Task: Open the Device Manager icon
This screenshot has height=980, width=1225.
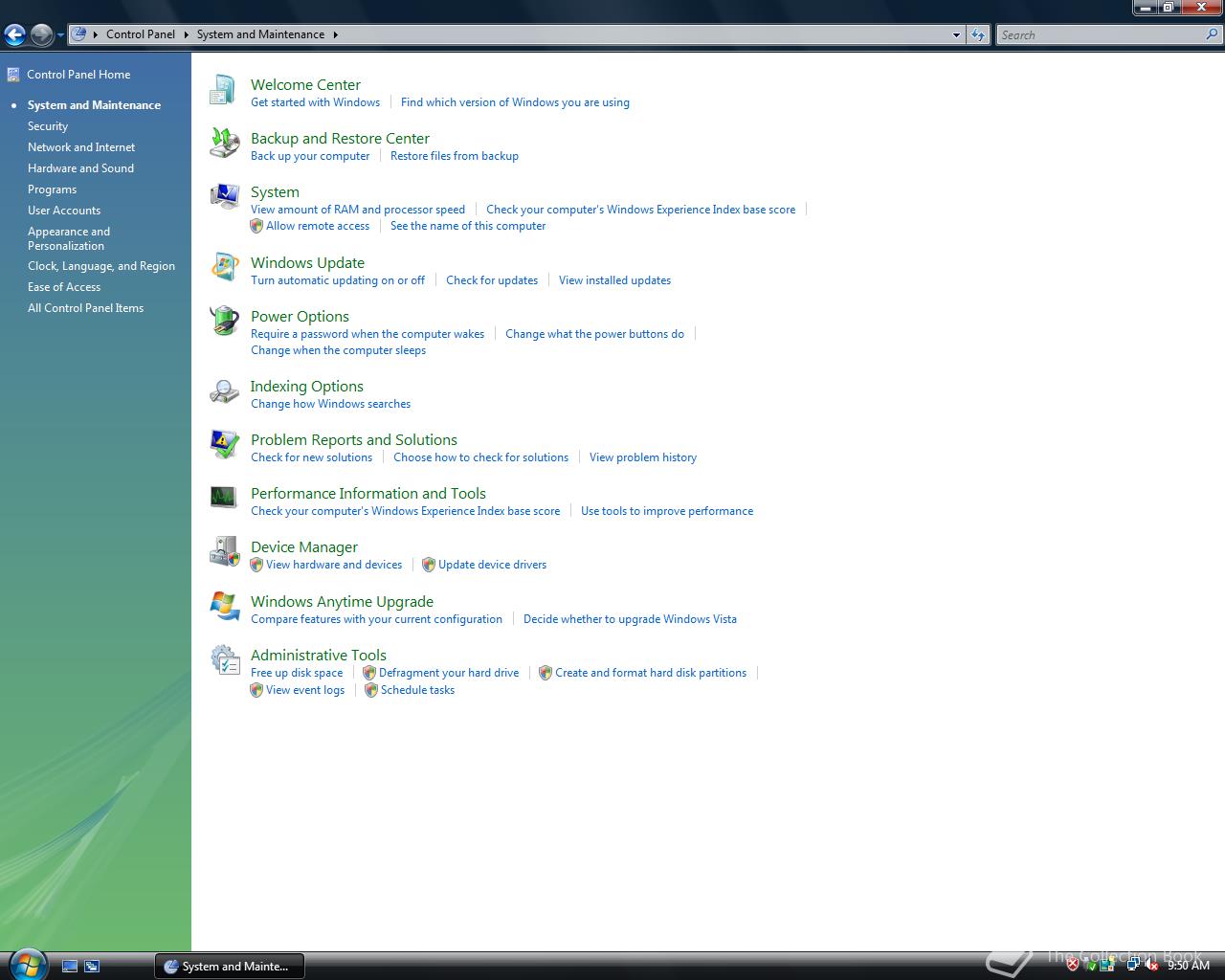Action: tap(223, 552)
